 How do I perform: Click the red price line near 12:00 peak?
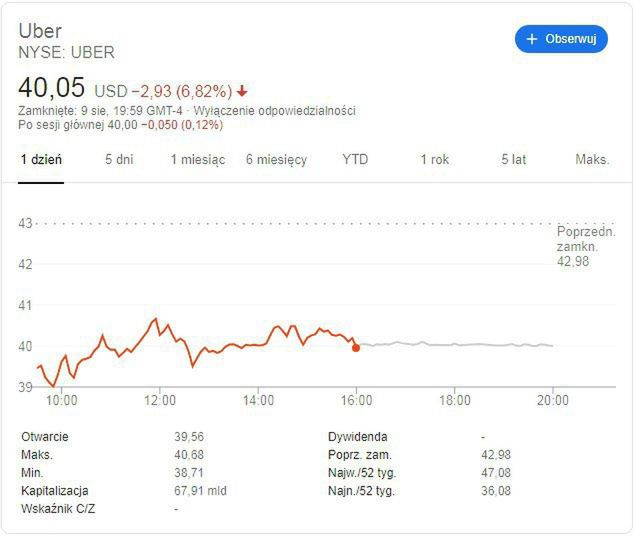(x=155, y=320)
